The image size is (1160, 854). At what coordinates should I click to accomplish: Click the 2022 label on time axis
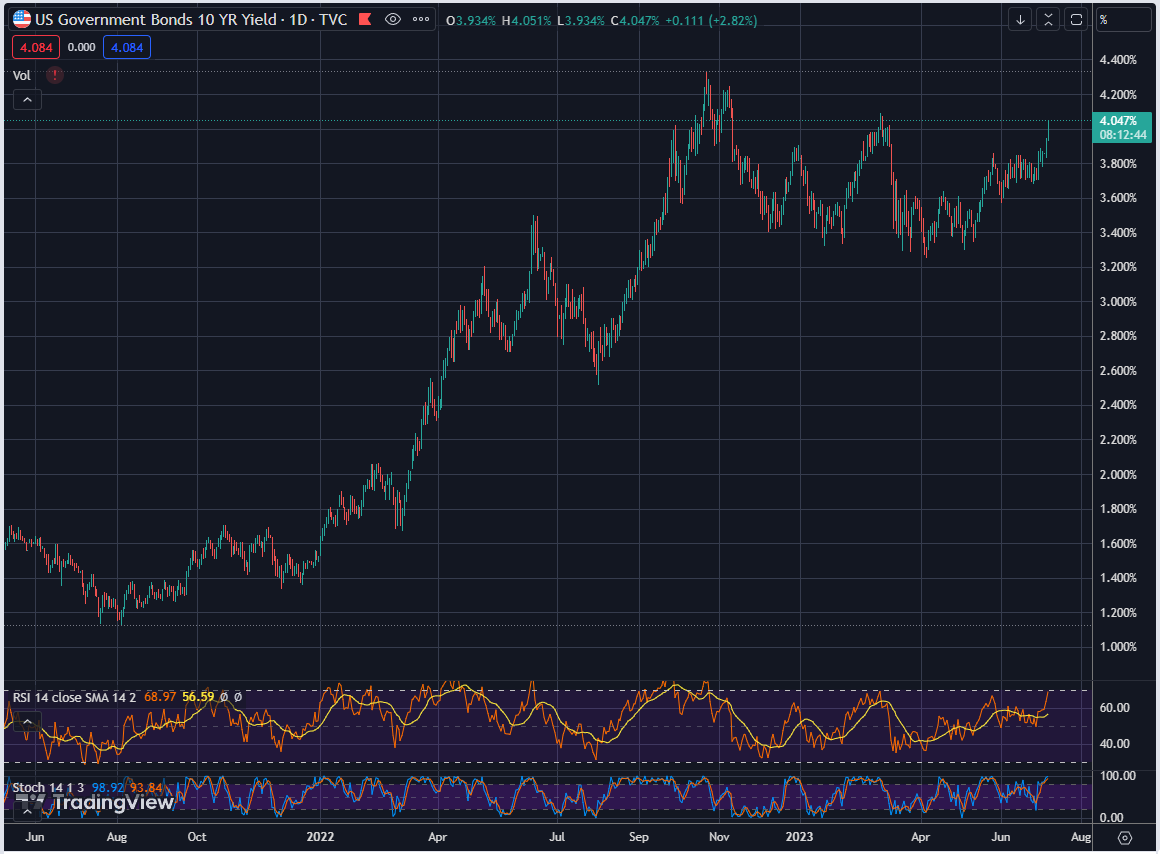point(320,837)
